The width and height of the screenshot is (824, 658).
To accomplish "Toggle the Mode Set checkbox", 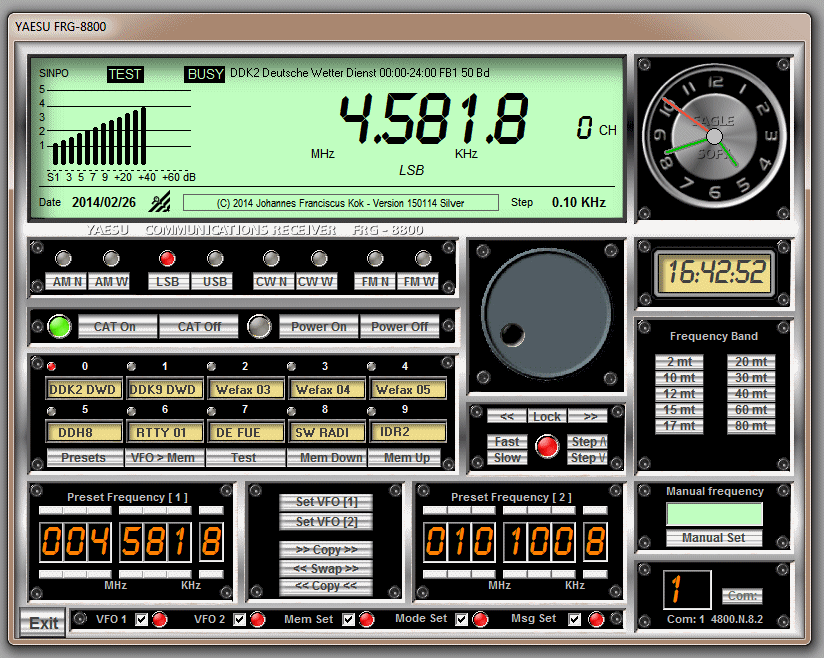I will coord(461,620).
